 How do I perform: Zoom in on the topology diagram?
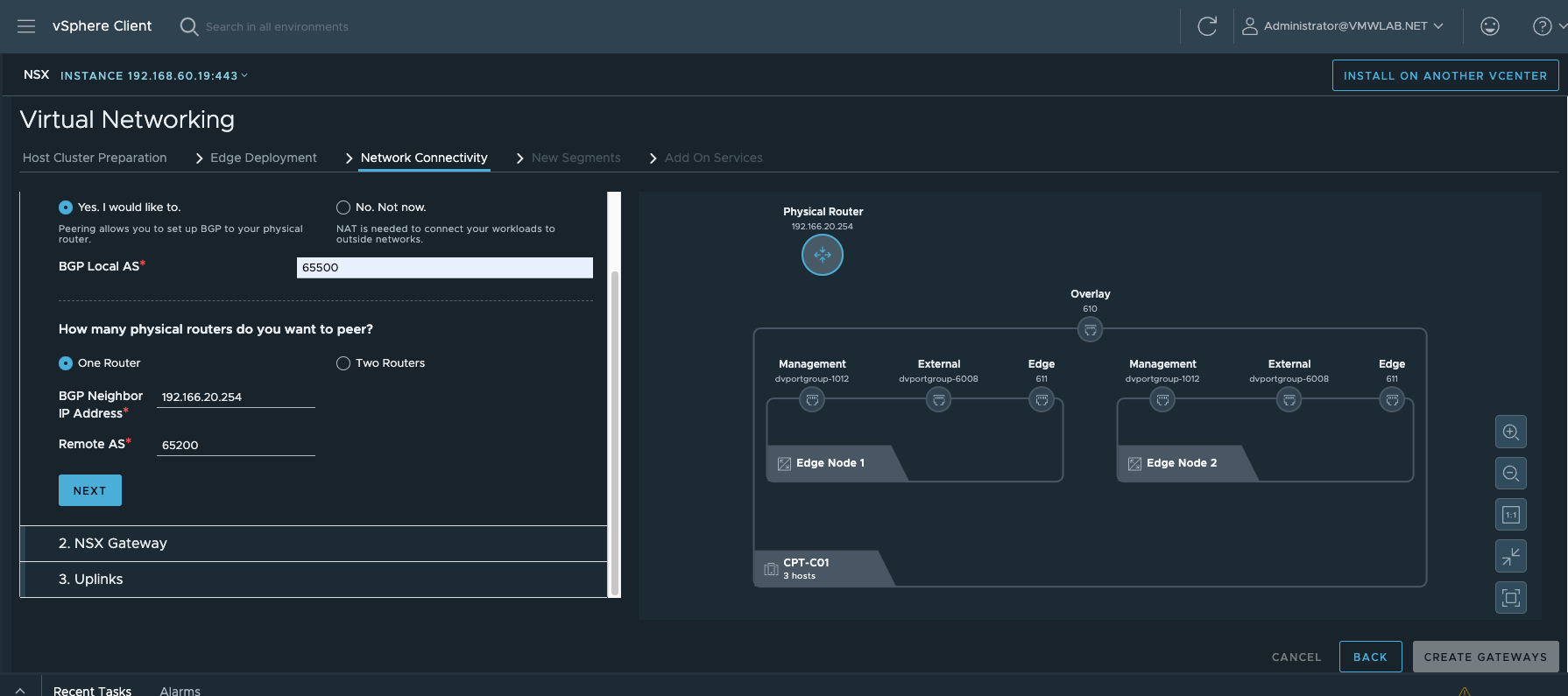pos(1511,432)
